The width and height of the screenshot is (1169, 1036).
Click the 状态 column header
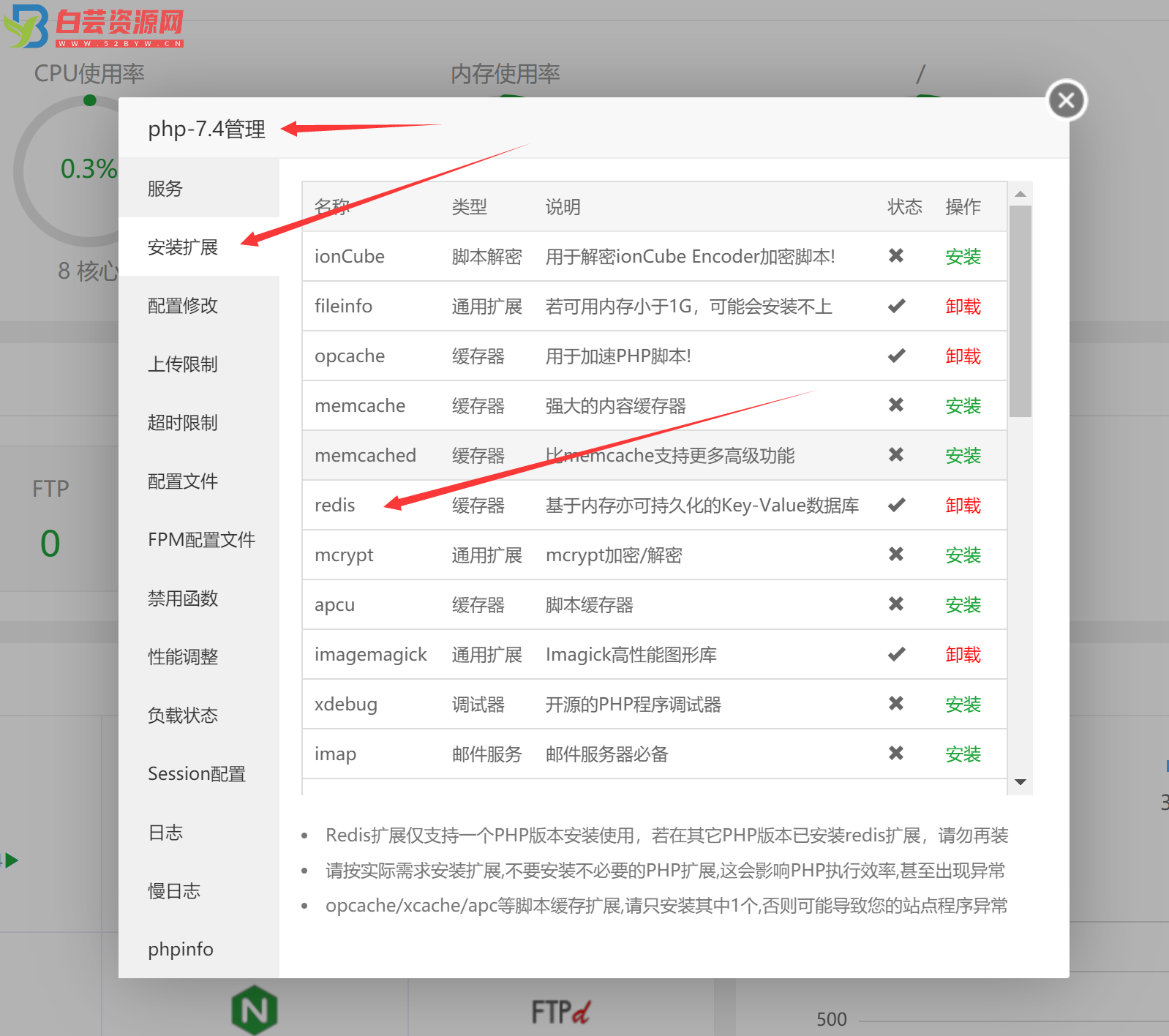[905, 207]
